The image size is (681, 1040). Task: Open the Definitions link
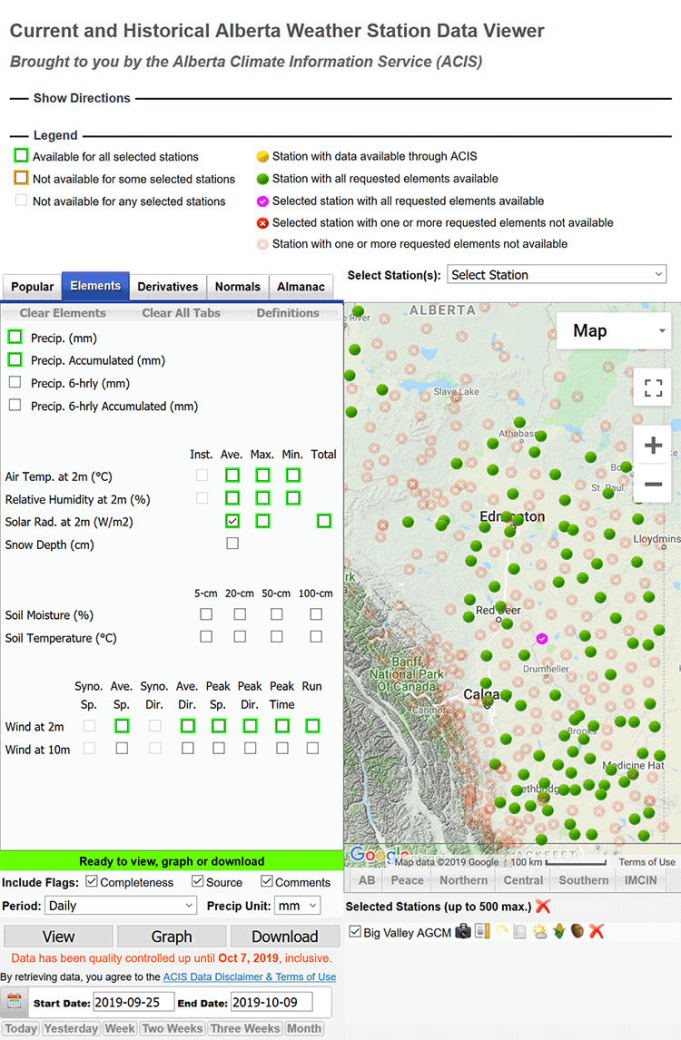288,313
